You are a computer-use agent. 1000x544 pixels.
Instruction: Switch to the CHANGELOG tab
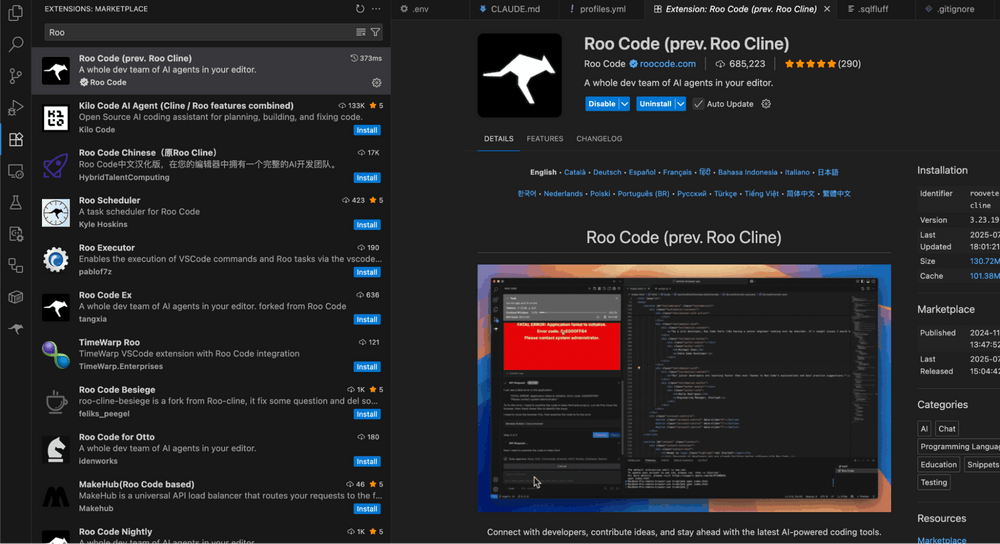click(x=599, y=138)
